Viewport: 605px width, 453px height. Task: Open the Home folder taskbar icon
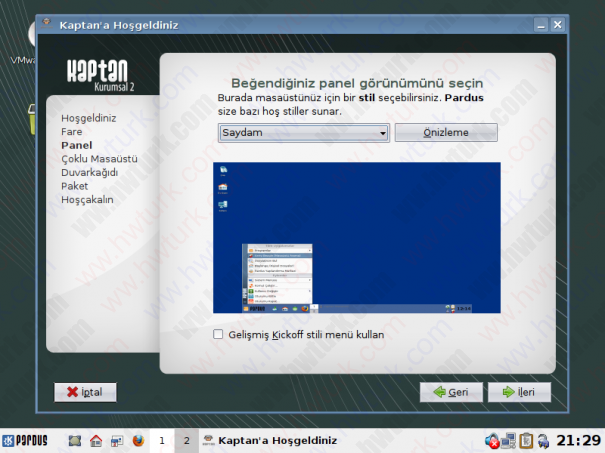(x=96, y=440)
